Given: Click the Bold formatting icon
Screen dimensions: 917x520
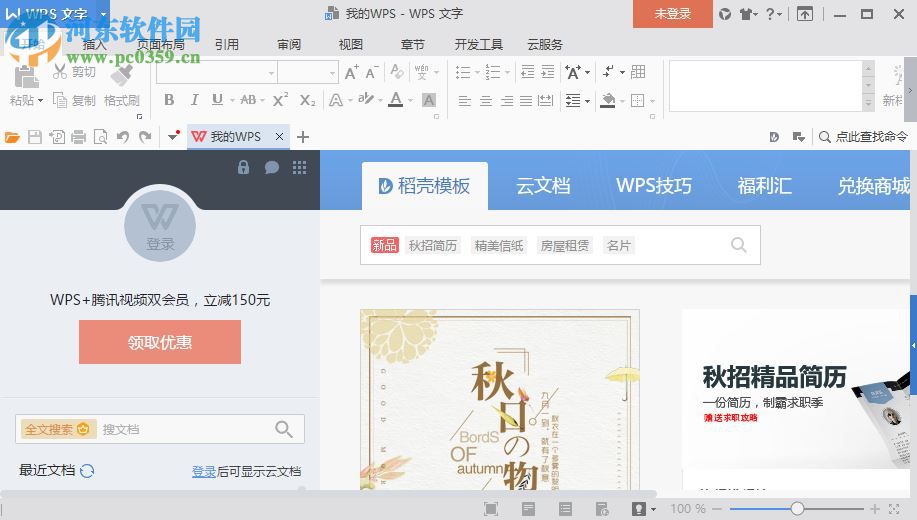Looking at the screenshot, I should (x=169, y=100).
